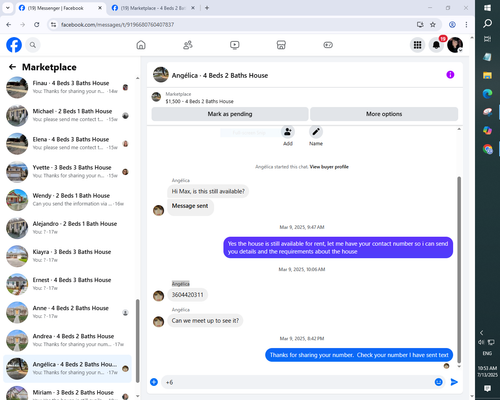Open the Facebook menu grid icon

point(417,45)
